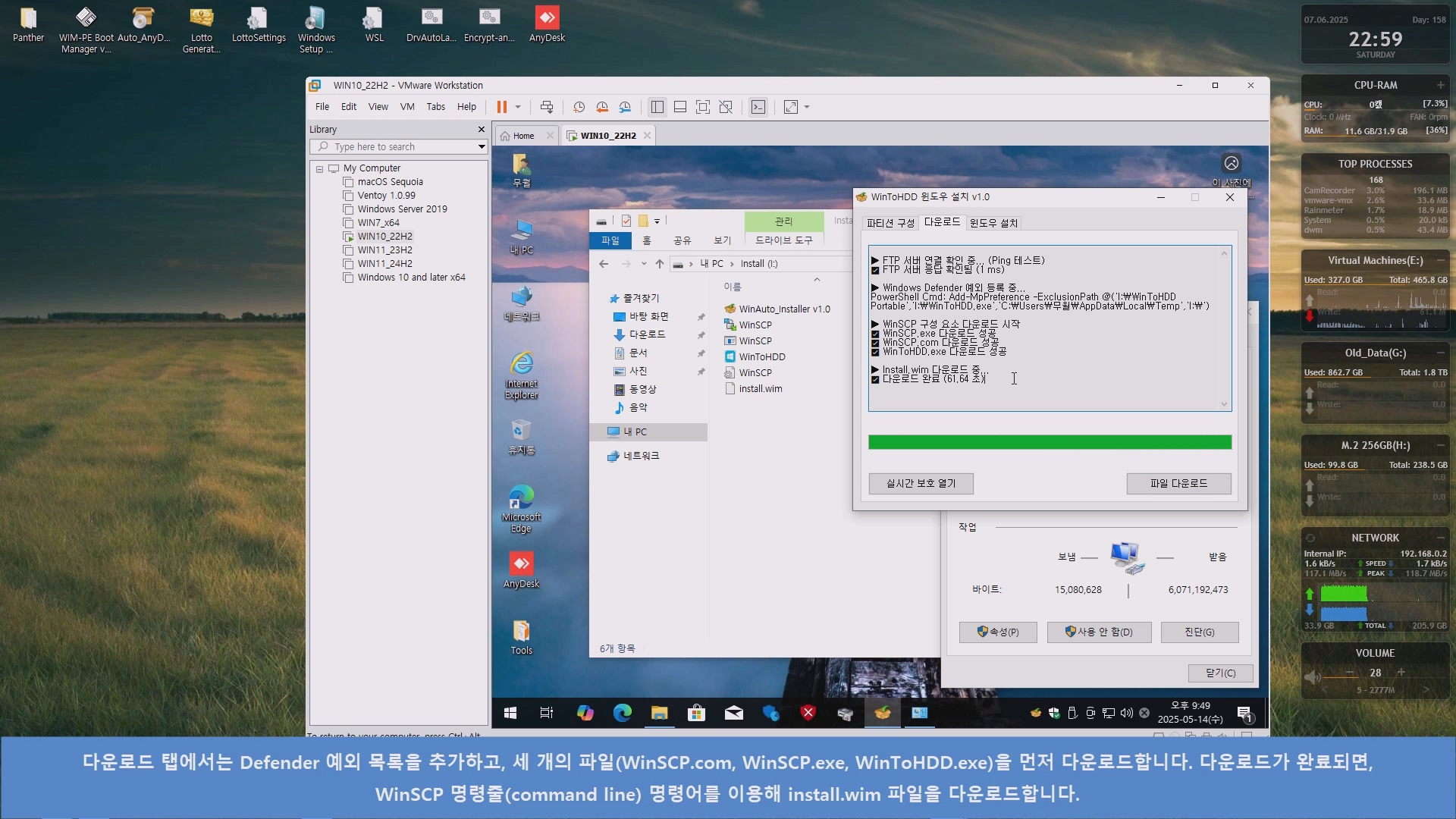This screenshot has width=1456, height=819.
Task: Enter full screen mode in VMware
Action: 703,107
